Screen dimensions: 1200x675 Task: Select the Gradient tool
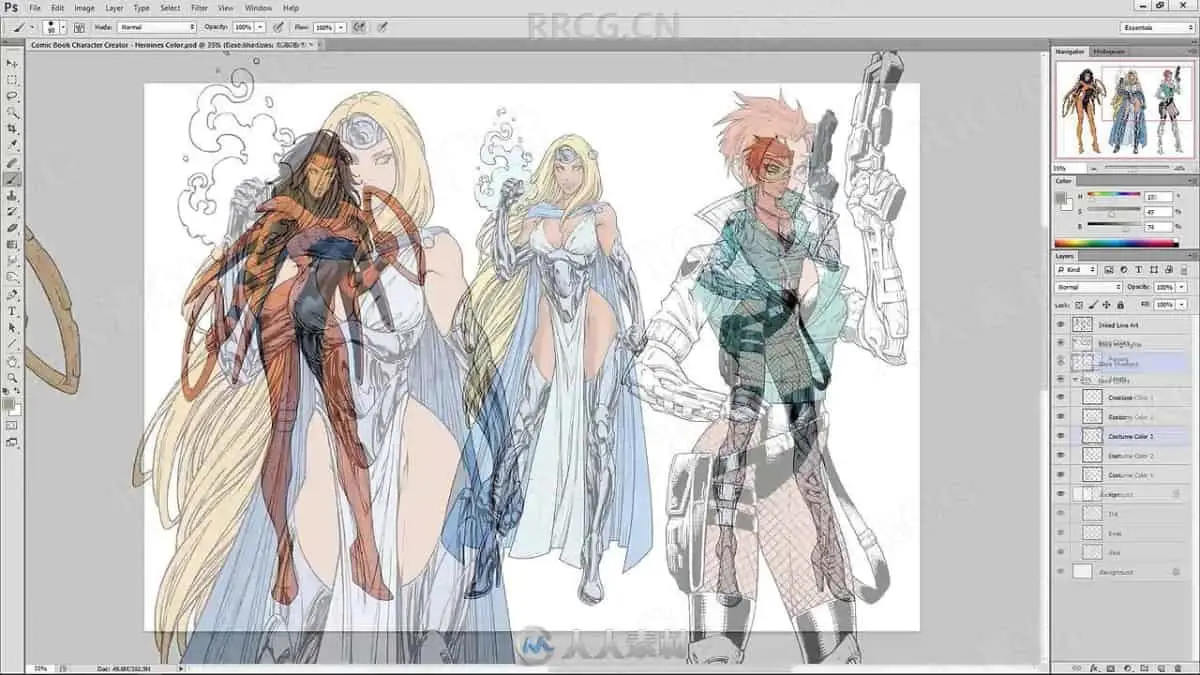point(12,244)
